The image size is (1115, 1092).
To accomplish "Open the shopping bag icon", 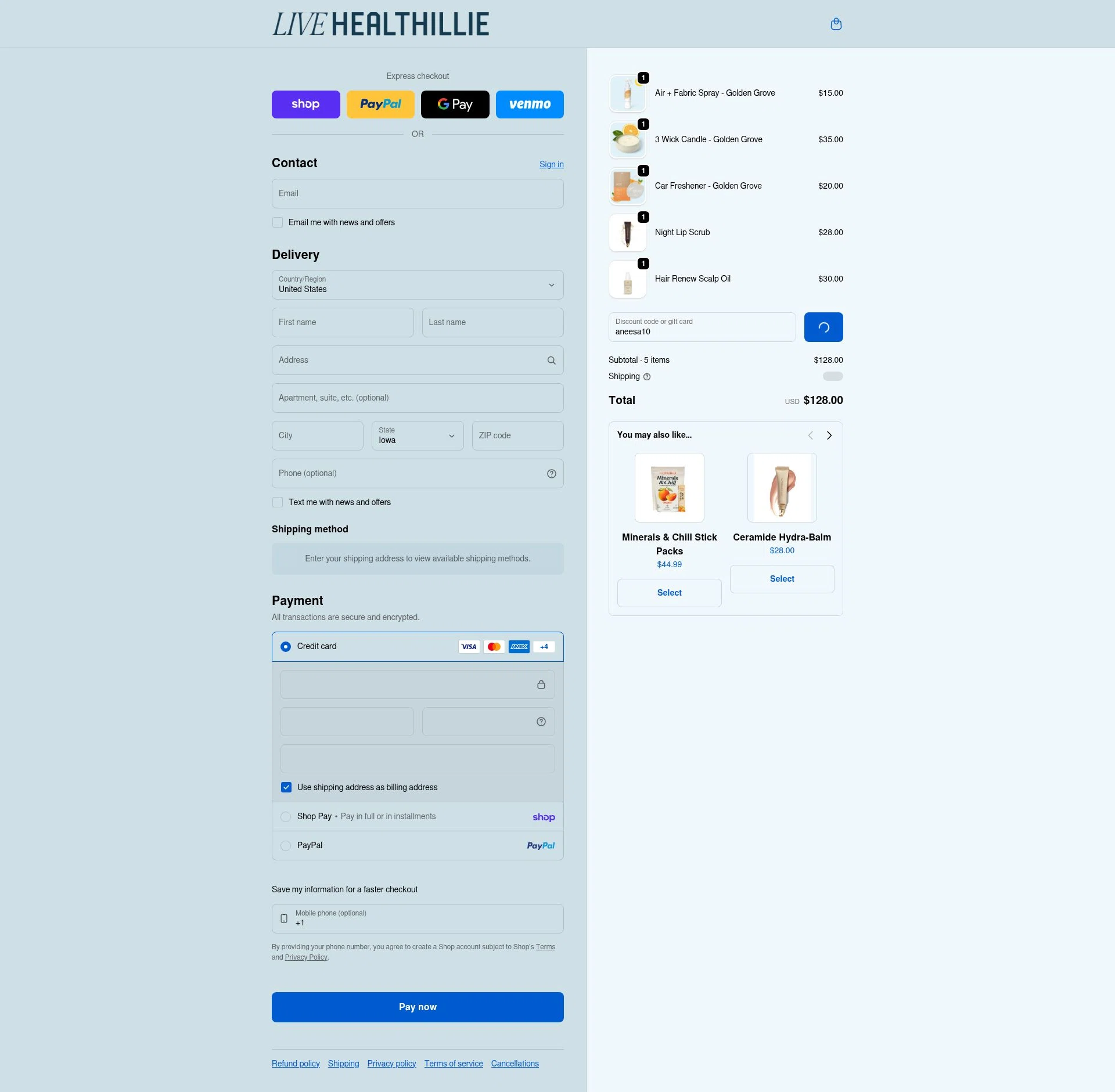I will coord(836,24).
